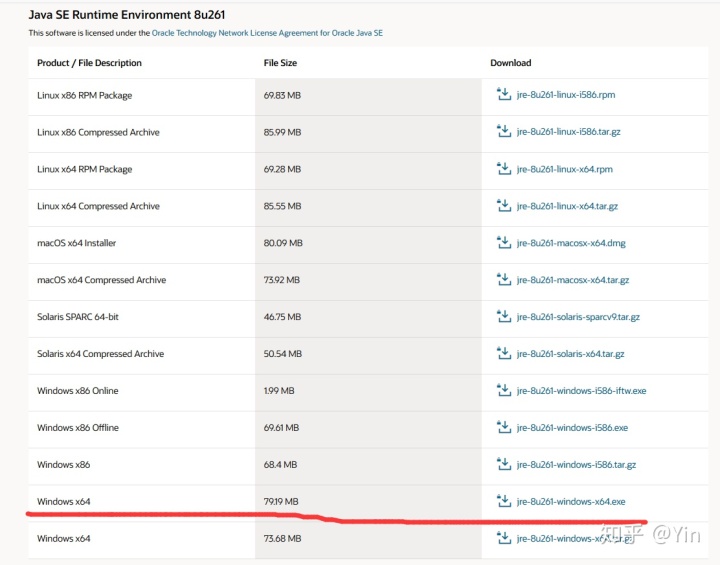
Task: Click the '69.61 MB' file size
Action: pos(281,428)
